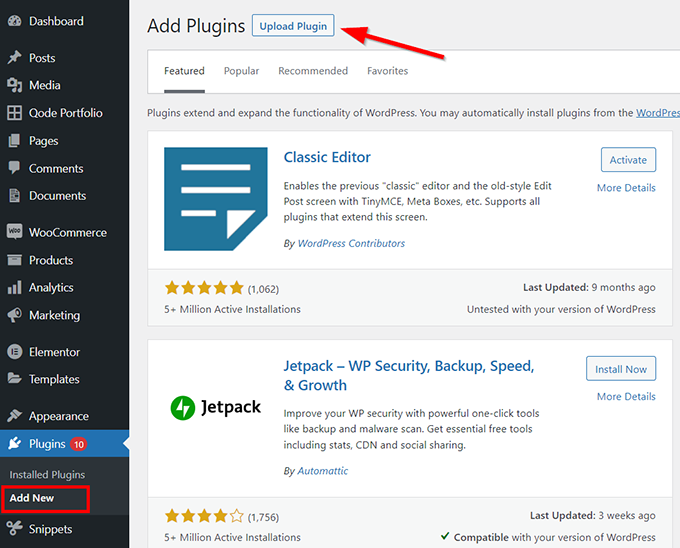
Task: Switch to the Recommended tab
Action: pos(313,71)
